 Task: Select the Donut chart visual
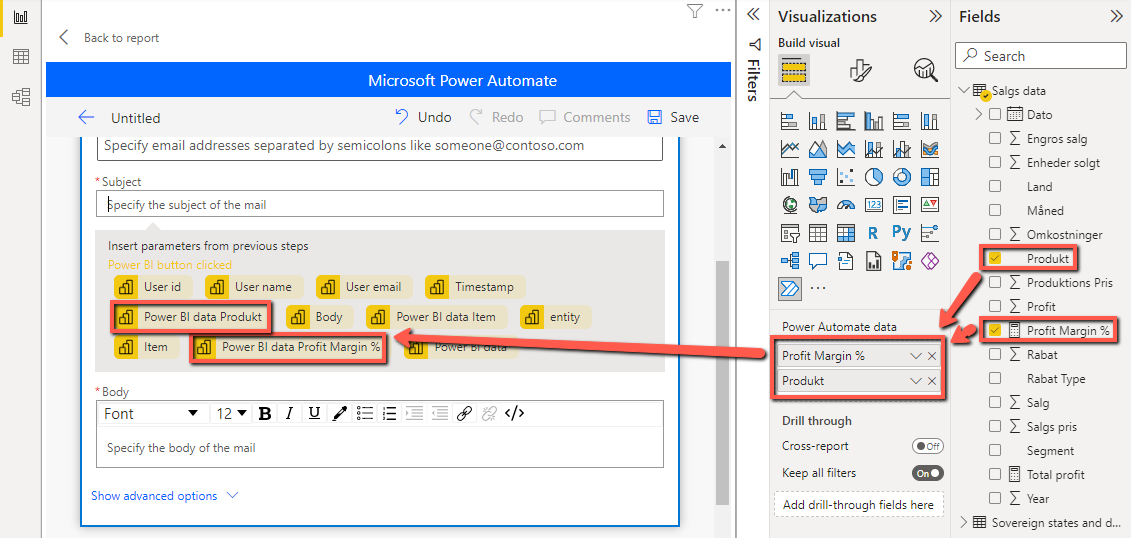click(902, 177)
